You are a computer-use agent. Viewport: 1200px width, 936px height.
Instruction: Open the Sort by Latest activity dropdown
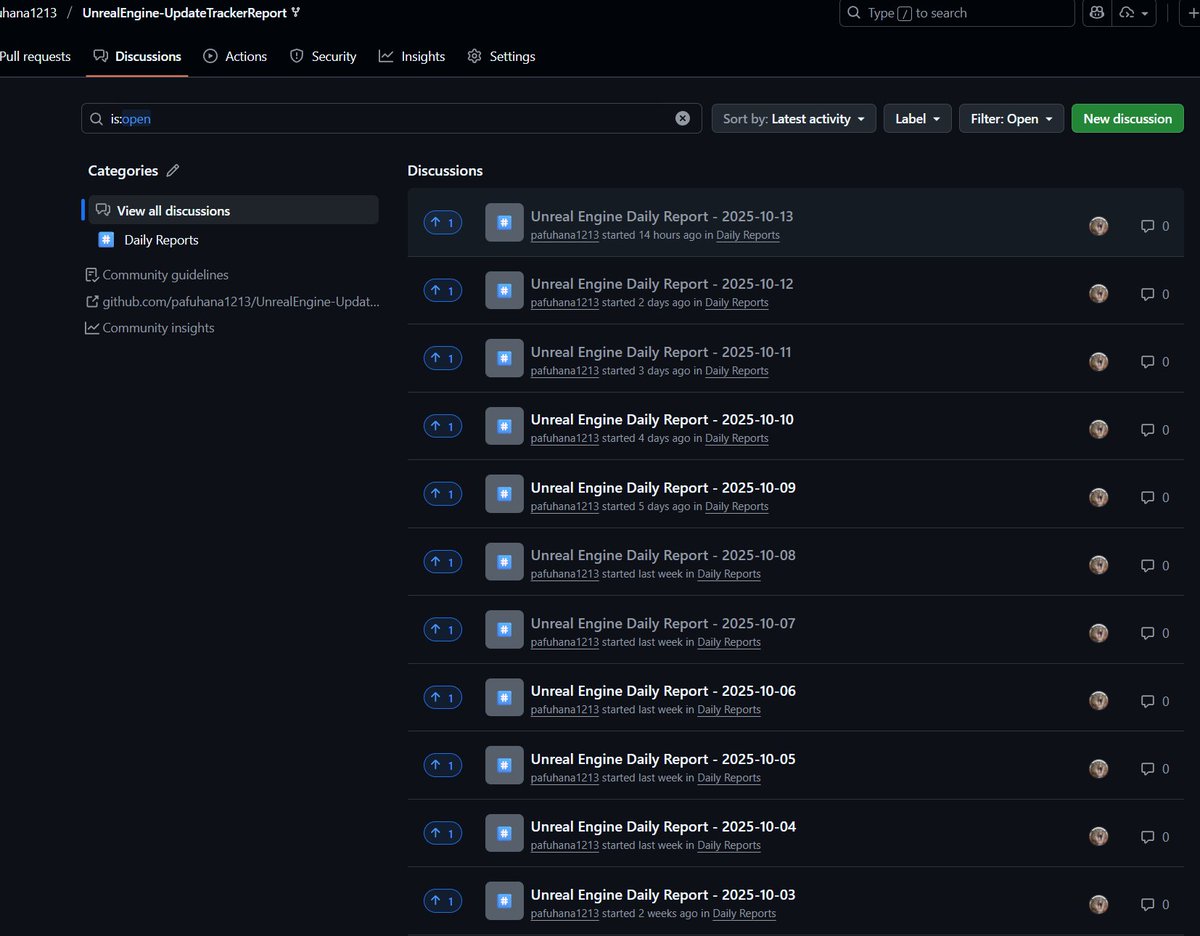tap(794, 118)
